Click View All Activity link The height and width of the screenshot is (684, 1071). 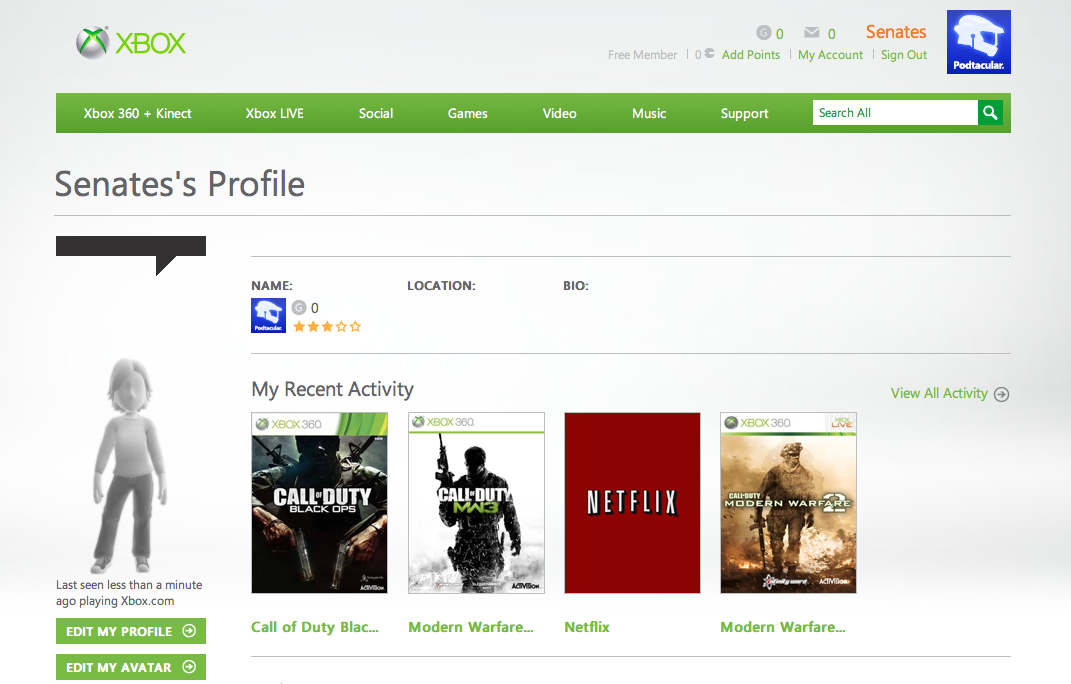[x=939, y=394]
